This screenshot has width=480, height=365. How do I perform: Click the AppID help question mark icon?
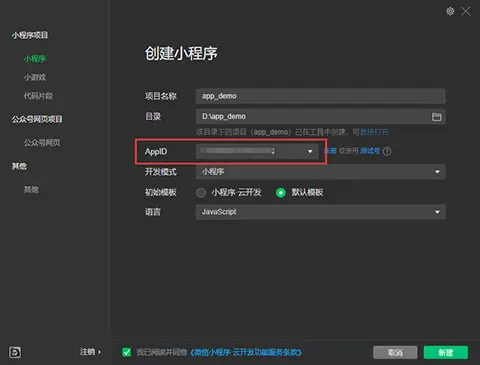point(387,152)
